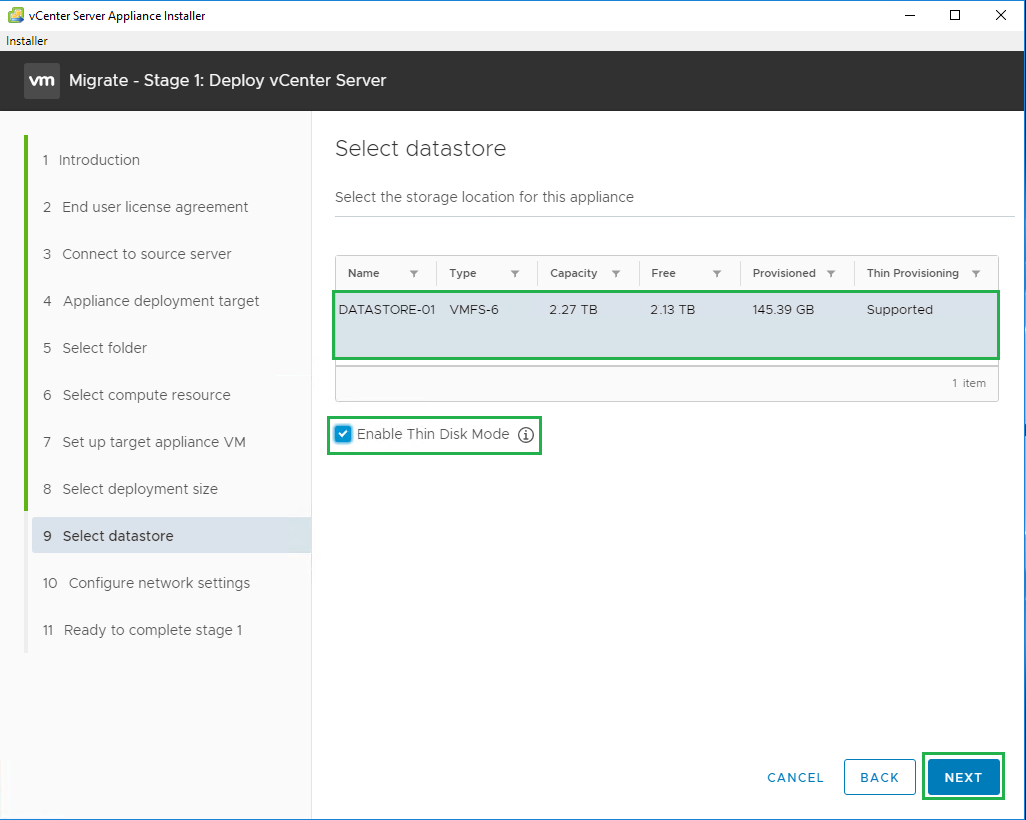1026x820 pixels.
Task: Click the Name column filter icon
Action: (414, 274)
